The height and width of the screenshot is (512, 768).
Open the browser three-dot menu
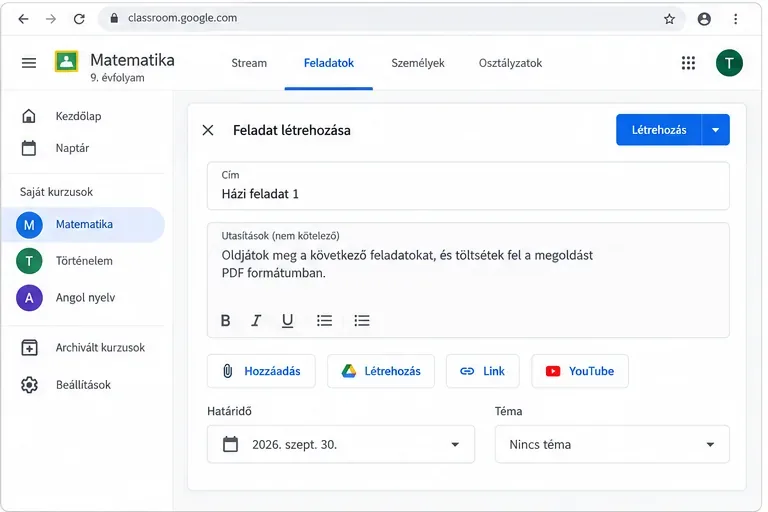click(735, 19)
